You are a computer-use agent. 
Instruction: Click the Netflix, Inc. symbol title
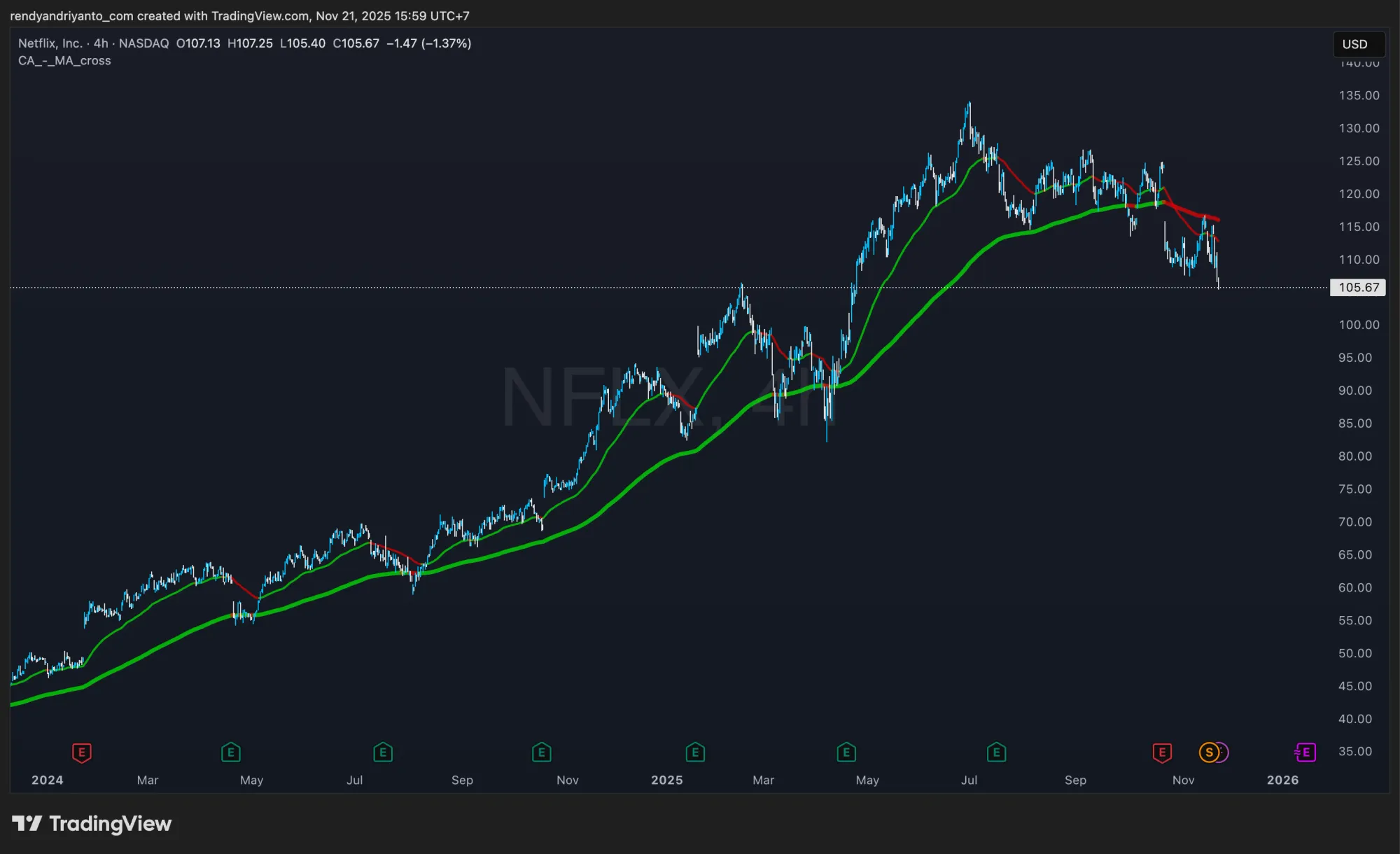(50, 43)
